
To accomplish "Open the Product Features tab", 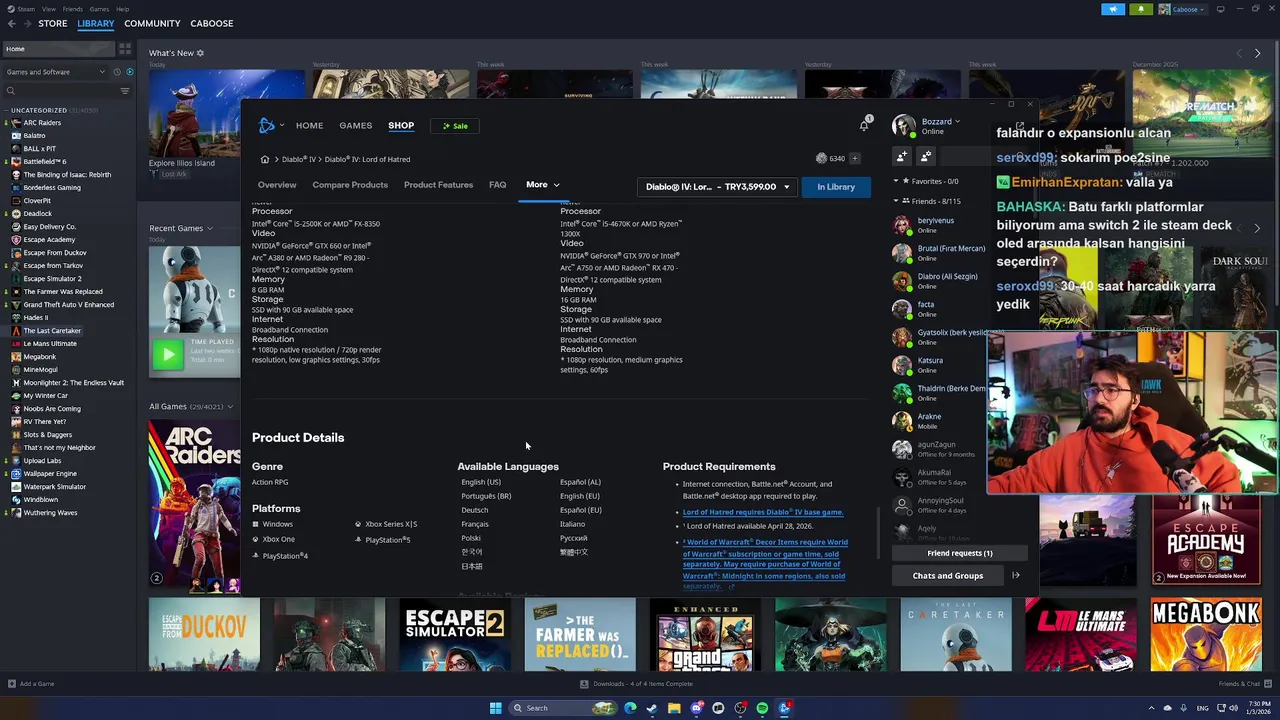I will (438, 185).
